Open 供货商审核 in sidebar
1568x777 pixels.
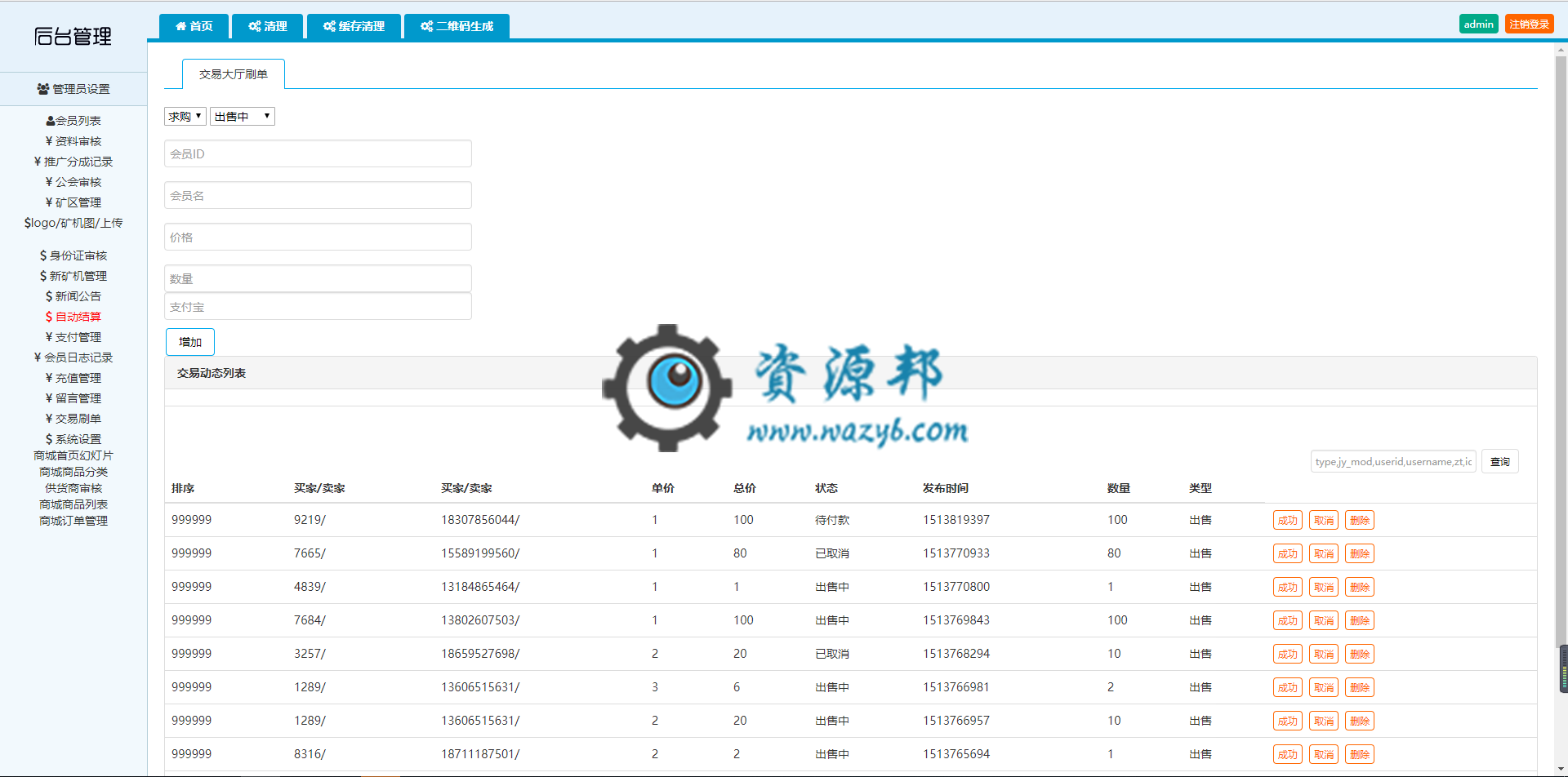(73, 488)
